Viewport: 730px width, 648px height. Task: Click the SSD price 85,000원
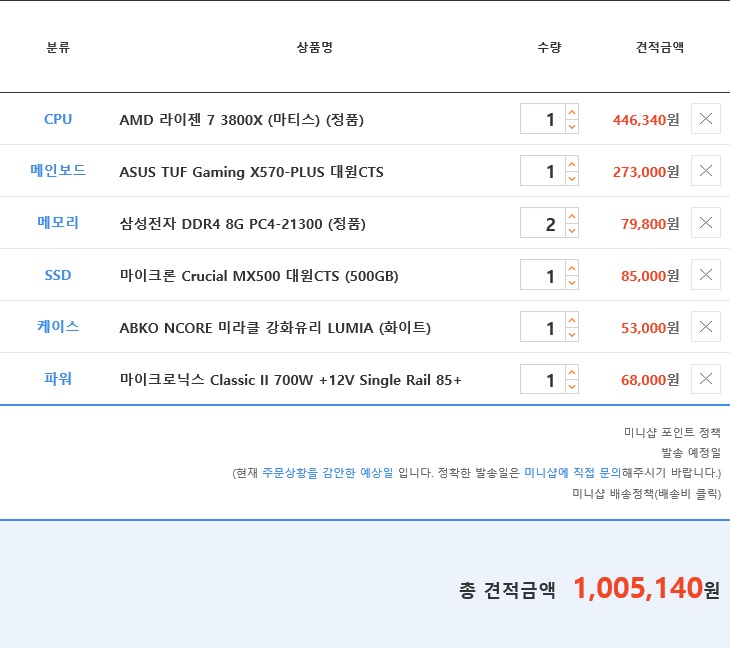coord(650,276)
